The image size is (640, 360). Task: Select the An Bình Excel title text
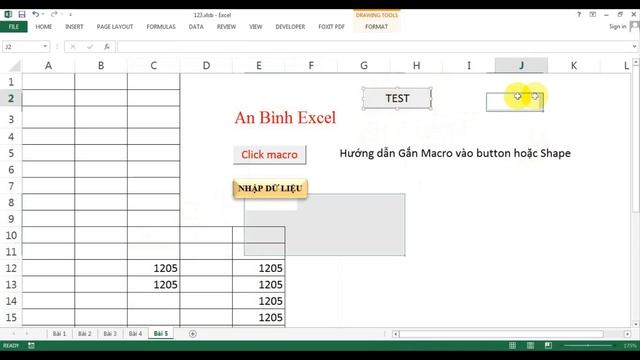point(285,118)
